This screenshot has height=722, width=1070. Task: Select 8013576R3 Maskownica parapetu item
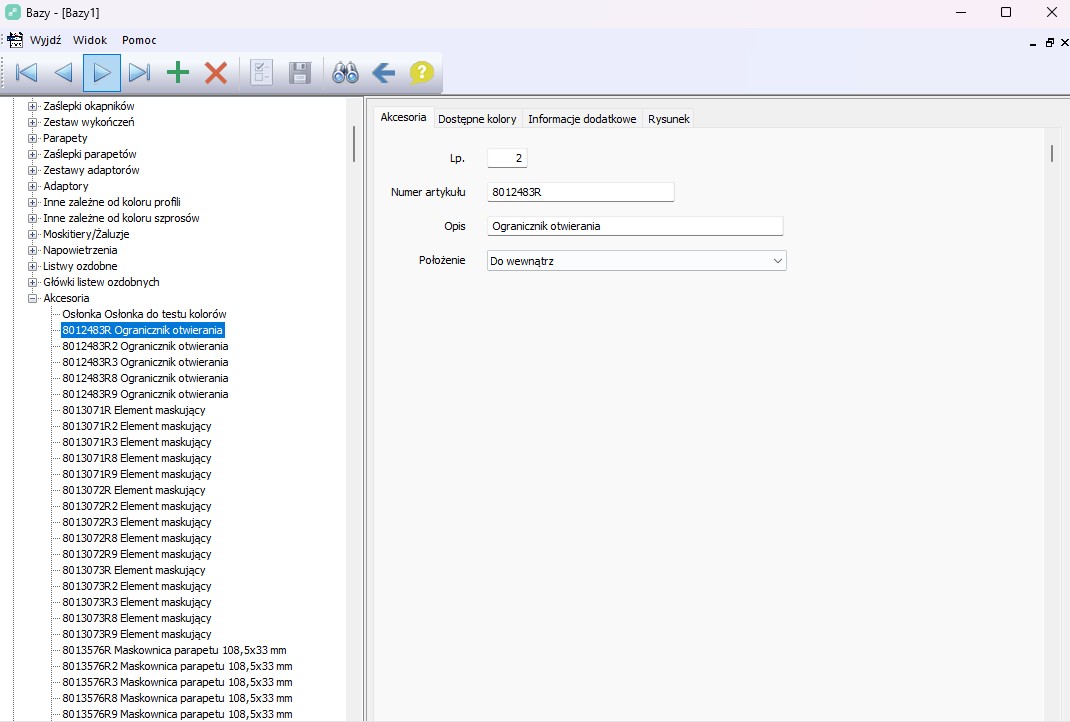[x=177, y=682]
